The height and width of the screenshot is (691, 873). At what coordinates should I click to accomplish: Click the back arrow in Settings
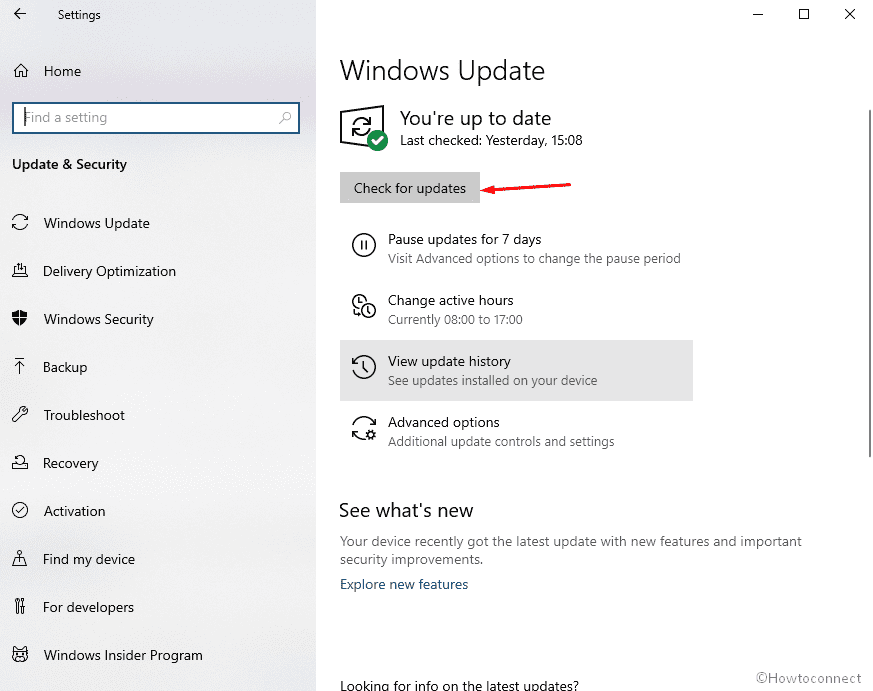point(20,14)
